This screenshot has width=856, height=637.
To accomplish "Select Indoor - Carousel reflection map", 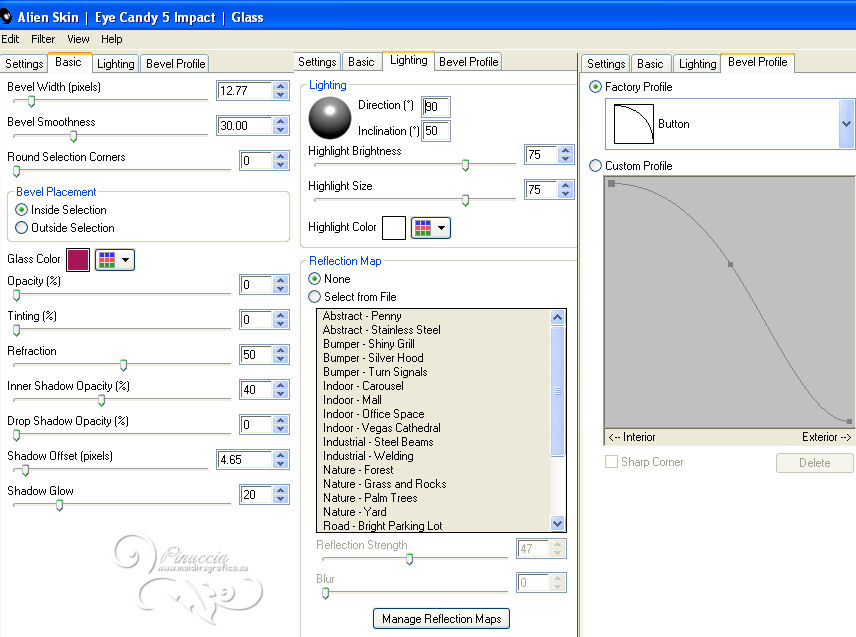I will pos(363,386).
